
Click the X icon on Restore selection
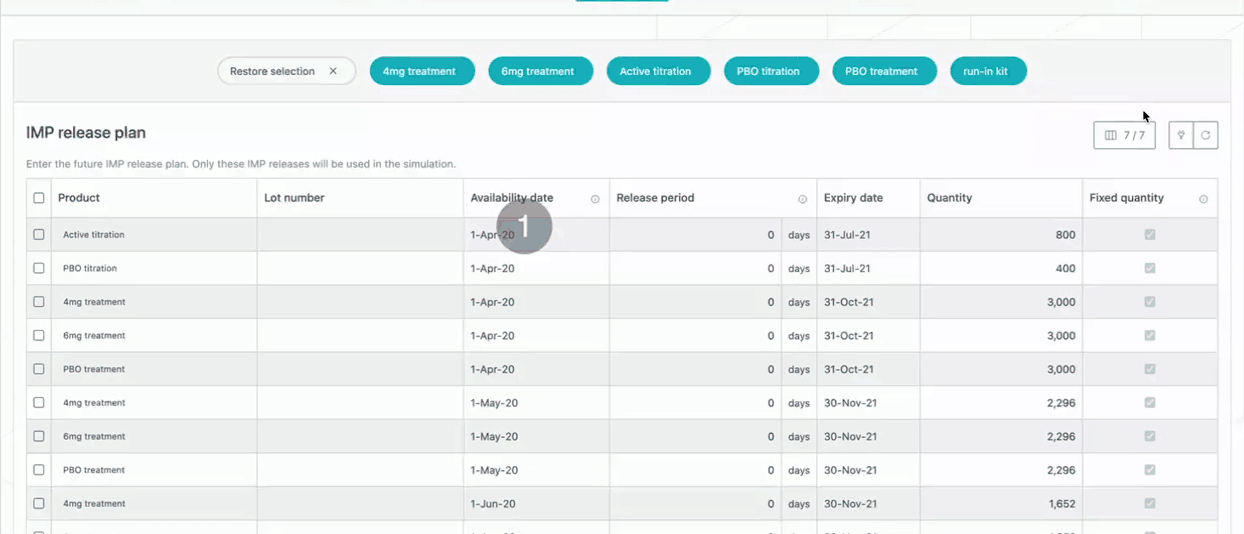(x=333, y=71)
